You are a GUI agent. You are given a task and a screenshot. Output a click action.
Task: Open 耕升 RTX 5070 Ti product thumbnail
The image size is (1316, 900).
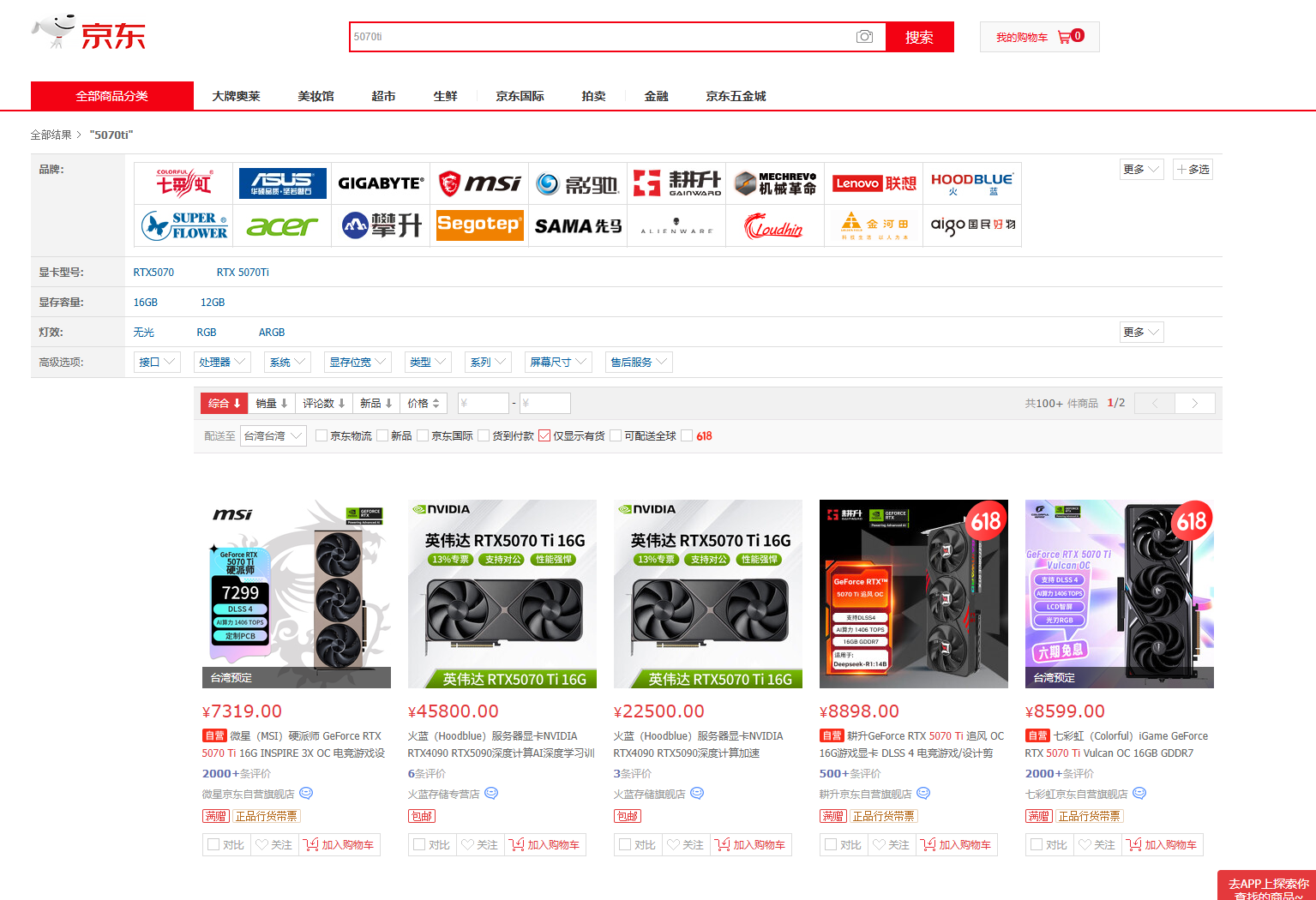pyautogui.click(x=914, y=594)
